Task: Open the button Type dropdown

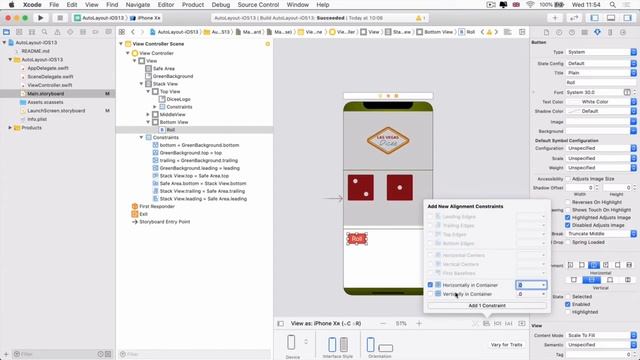Action: pyautogui.click(x=601, y=52)
